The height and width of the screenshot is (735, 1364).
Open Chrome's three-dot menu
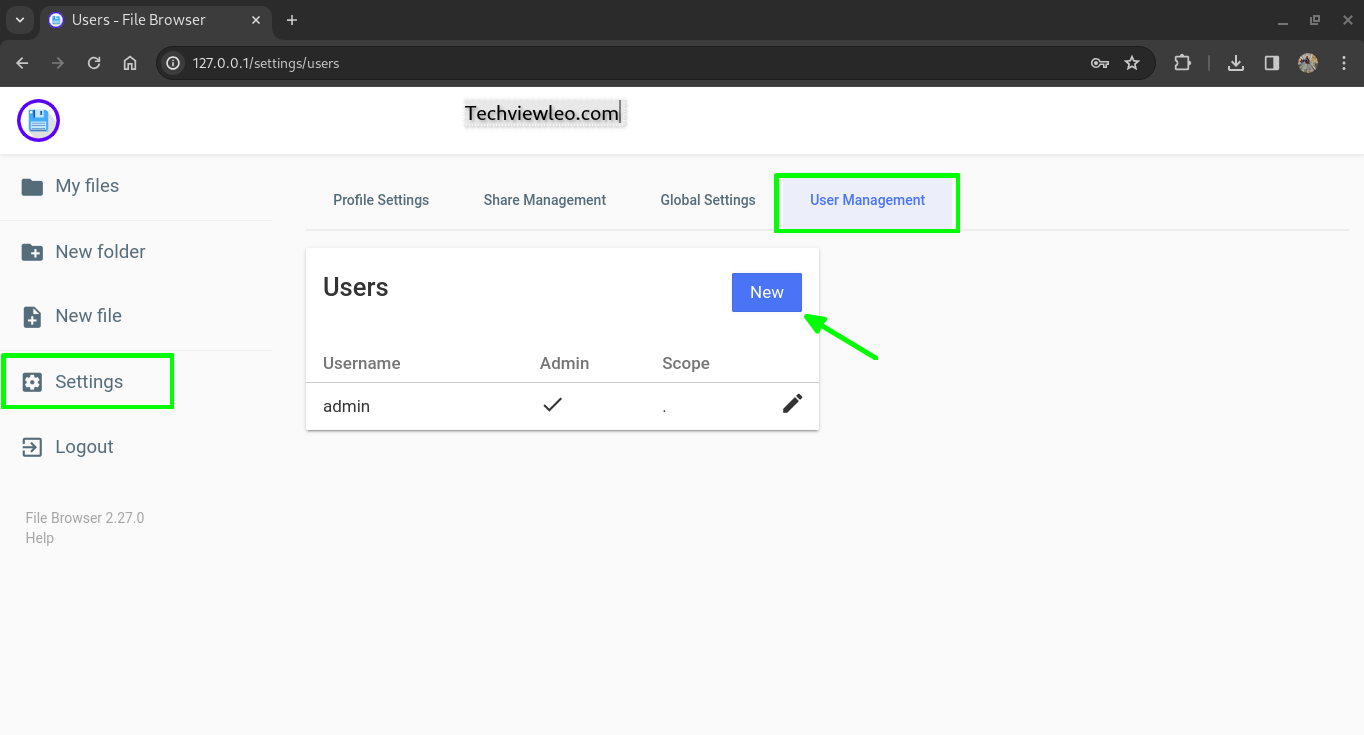(1344, 62)
